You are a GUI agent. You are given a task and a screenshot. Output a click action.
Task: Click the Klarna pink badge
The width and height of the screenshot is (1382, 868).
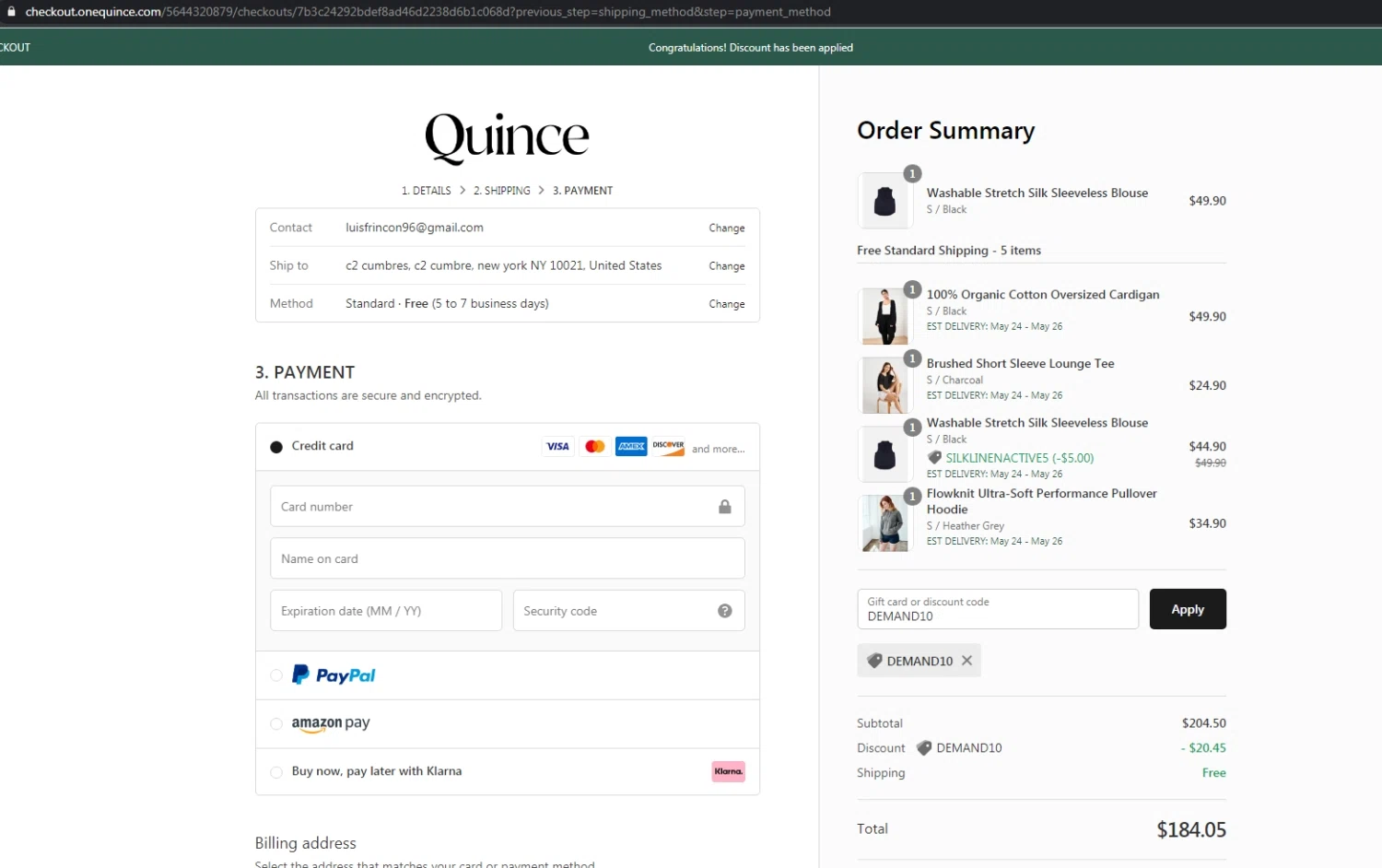(728, 771)
